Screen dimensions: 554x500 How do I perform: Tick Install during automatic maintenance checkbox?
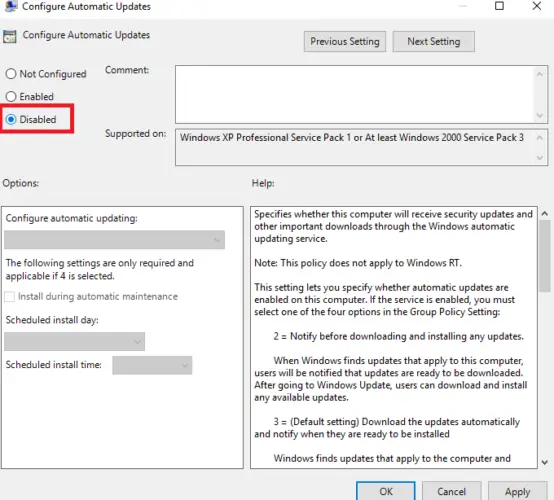(x=10, y=296)
